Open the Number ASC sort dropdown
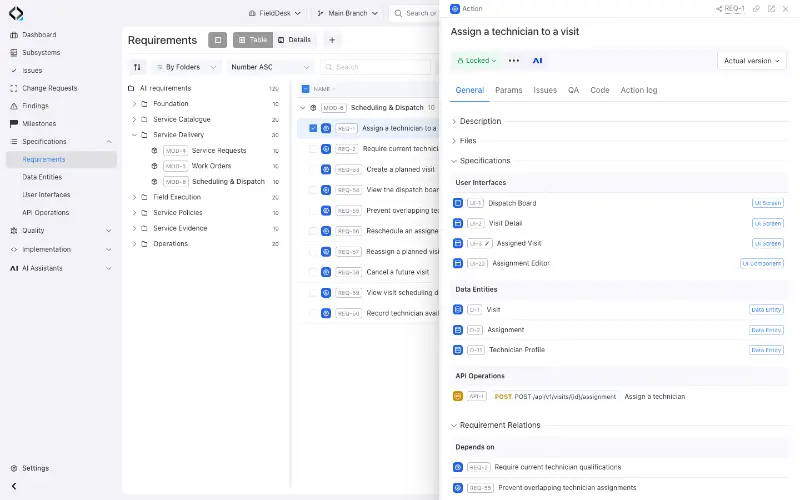 [x=270, y=67]
